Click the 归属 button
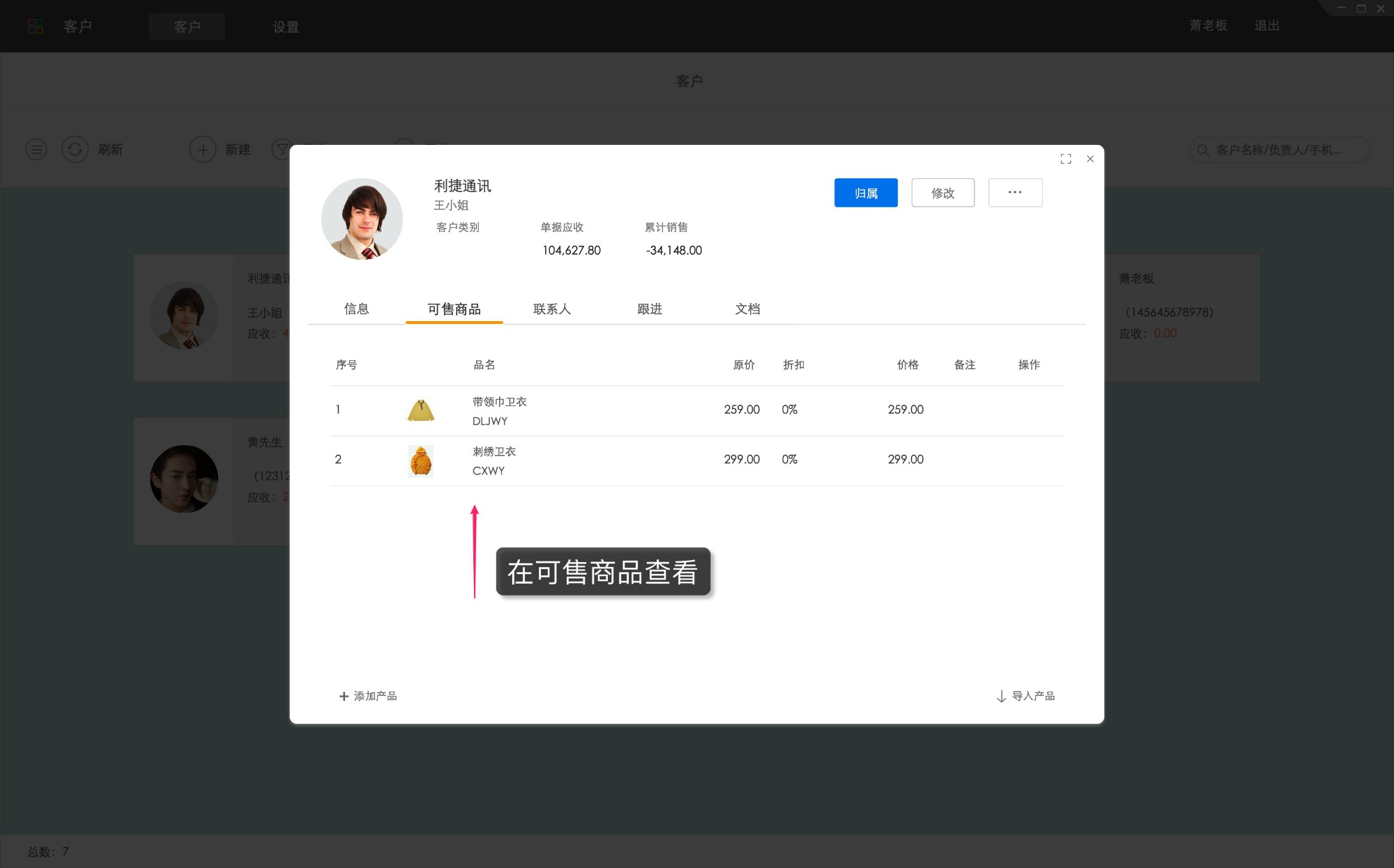Viewport: 1394px width, 868px height. click(866, 192)
